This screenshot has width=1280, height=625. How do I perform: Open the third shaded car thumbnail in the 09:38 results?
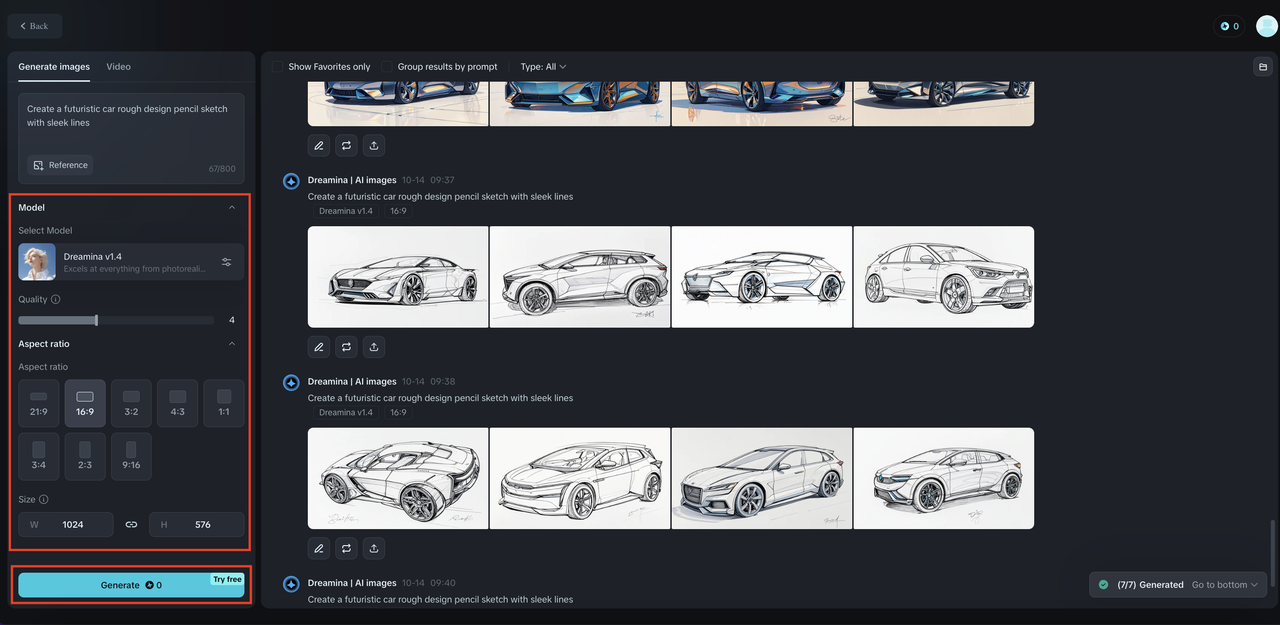(762, 478)
